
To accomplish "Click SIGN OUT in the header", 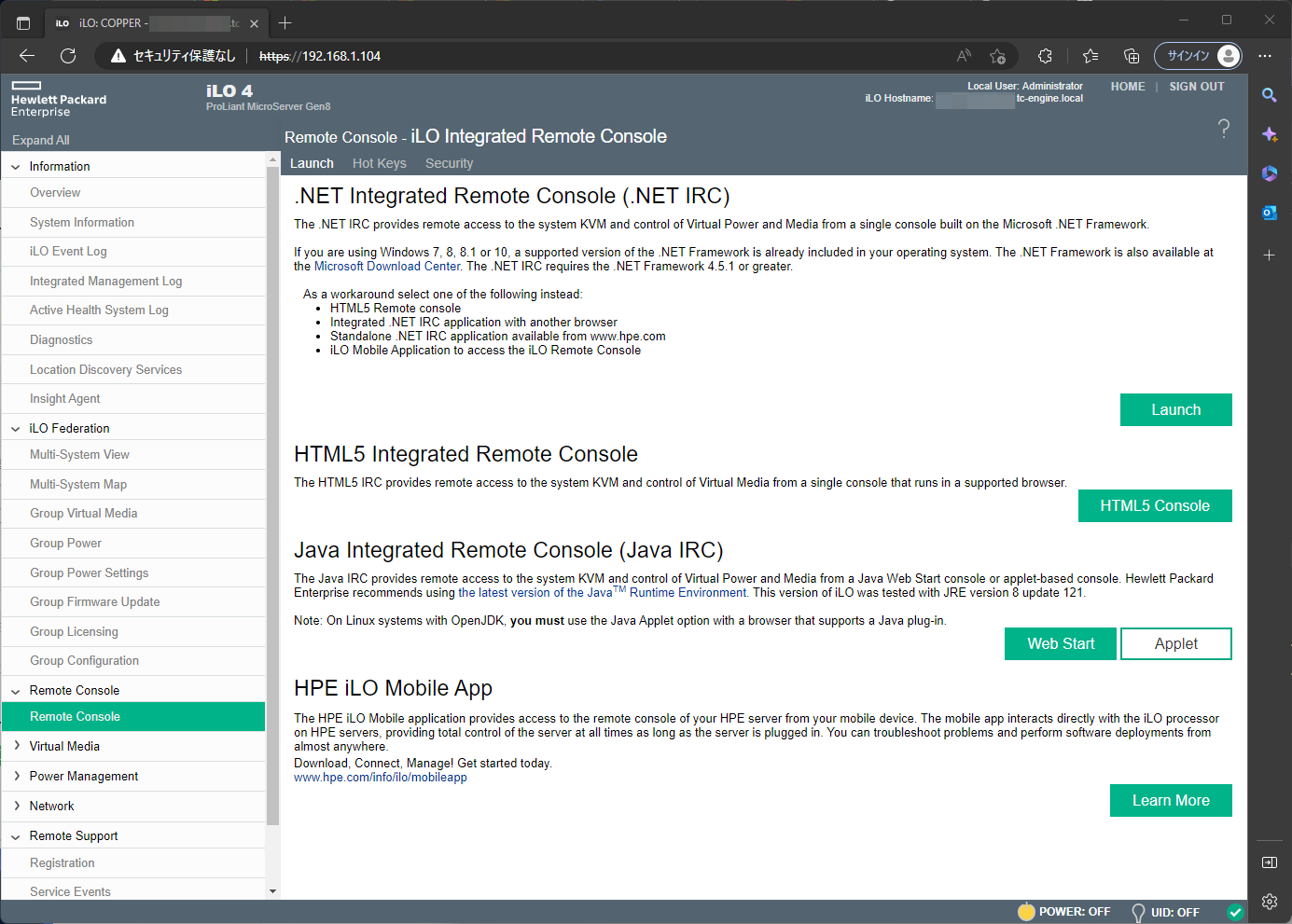I will click(1197, 87).
